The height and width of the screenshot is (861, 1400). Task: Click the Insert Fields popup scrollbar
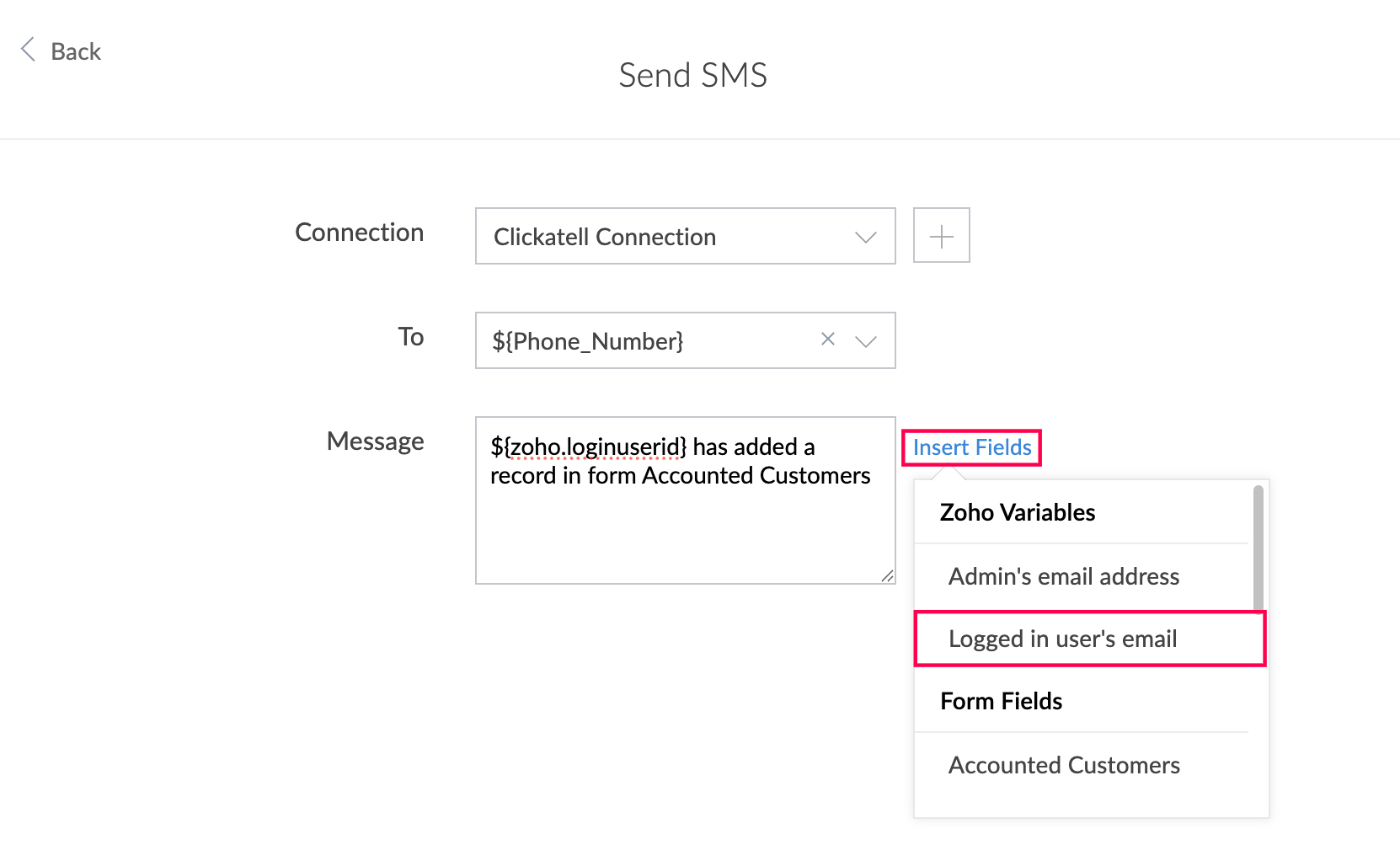coord(1258,548)
